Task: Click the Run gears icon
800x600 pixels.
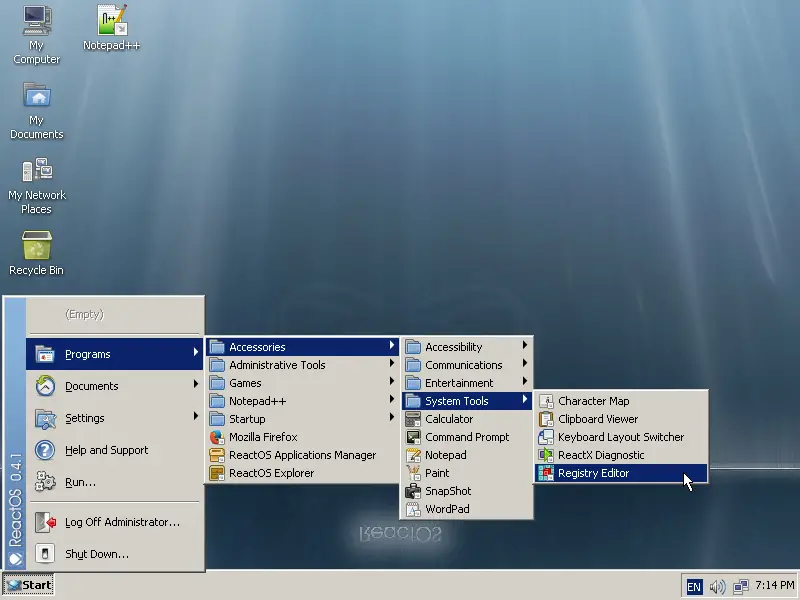Action: [x=45, y=482]
